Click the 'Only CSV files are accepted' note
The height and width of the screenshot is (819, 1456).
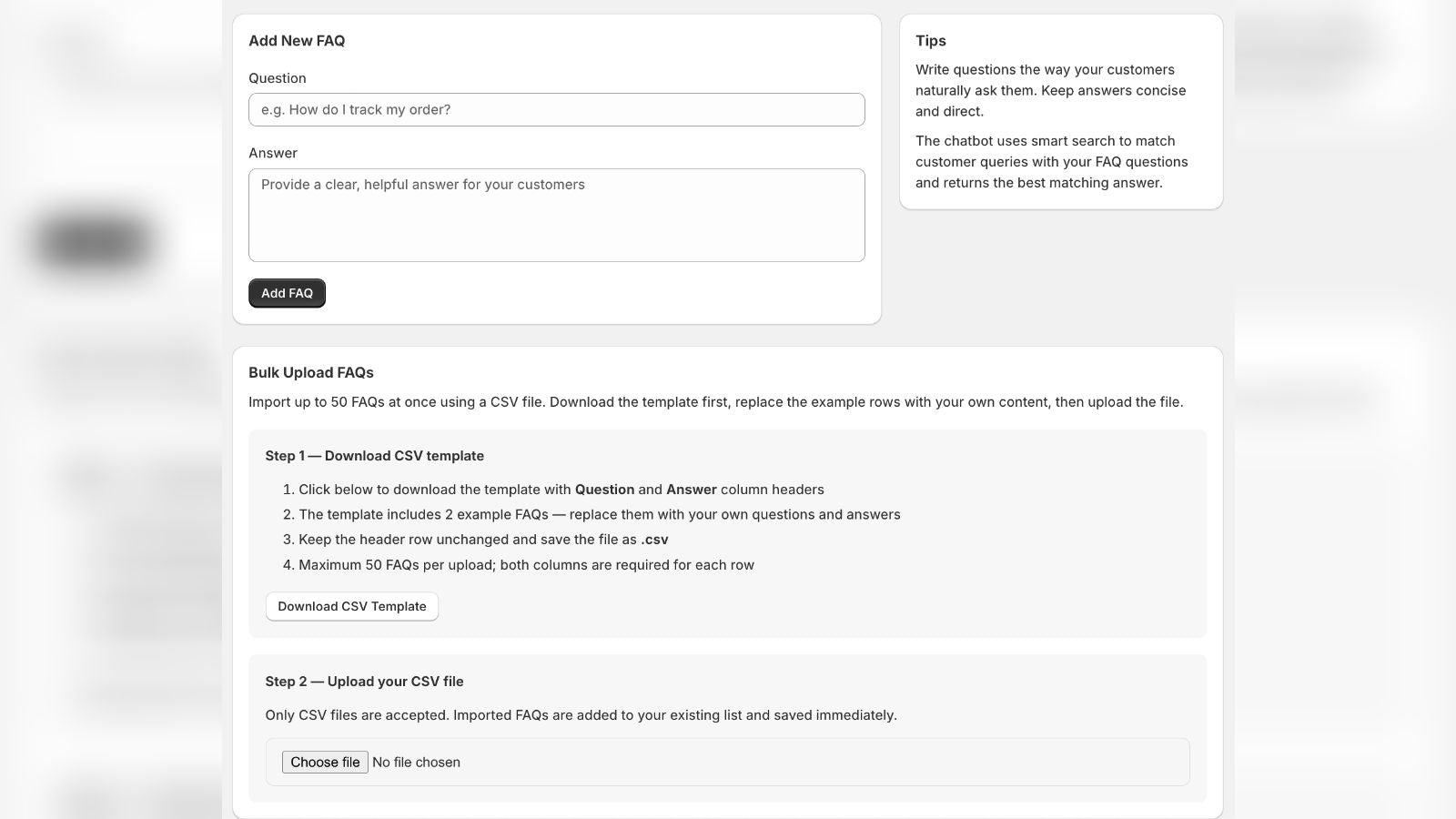pyautogui.click(x=581, y=715)
